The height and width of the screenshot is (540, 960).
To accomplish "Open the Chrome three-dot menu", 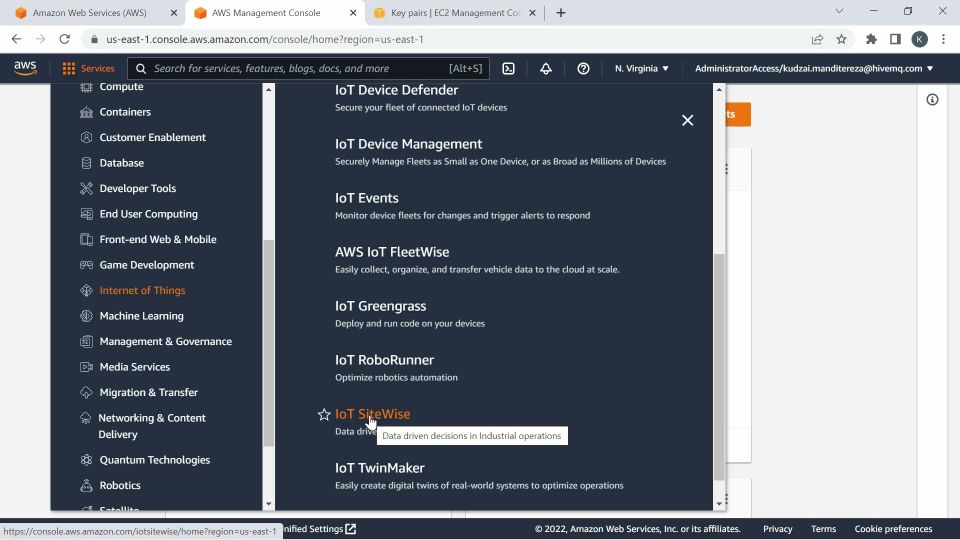I will [943, 39].
